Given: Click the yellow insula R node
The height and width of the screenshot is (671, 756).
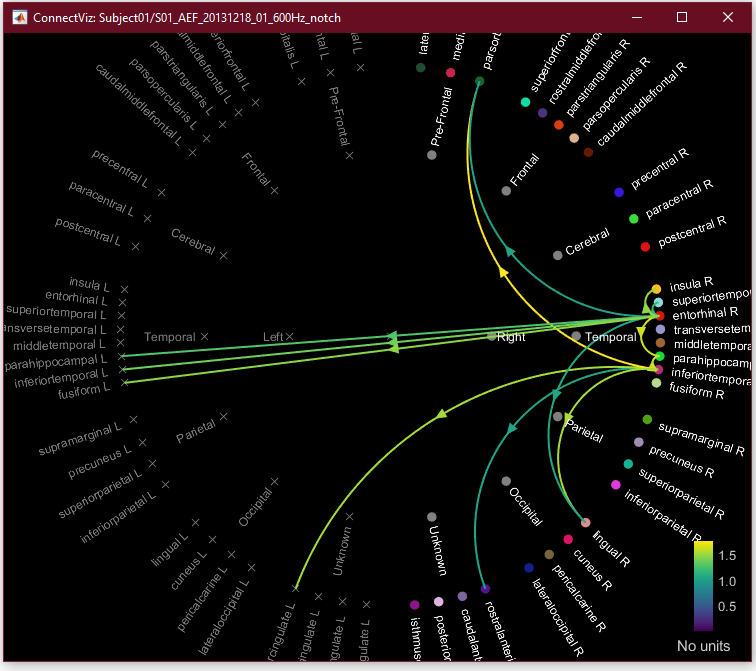Looking at the screenshot, I should (656, 289).
